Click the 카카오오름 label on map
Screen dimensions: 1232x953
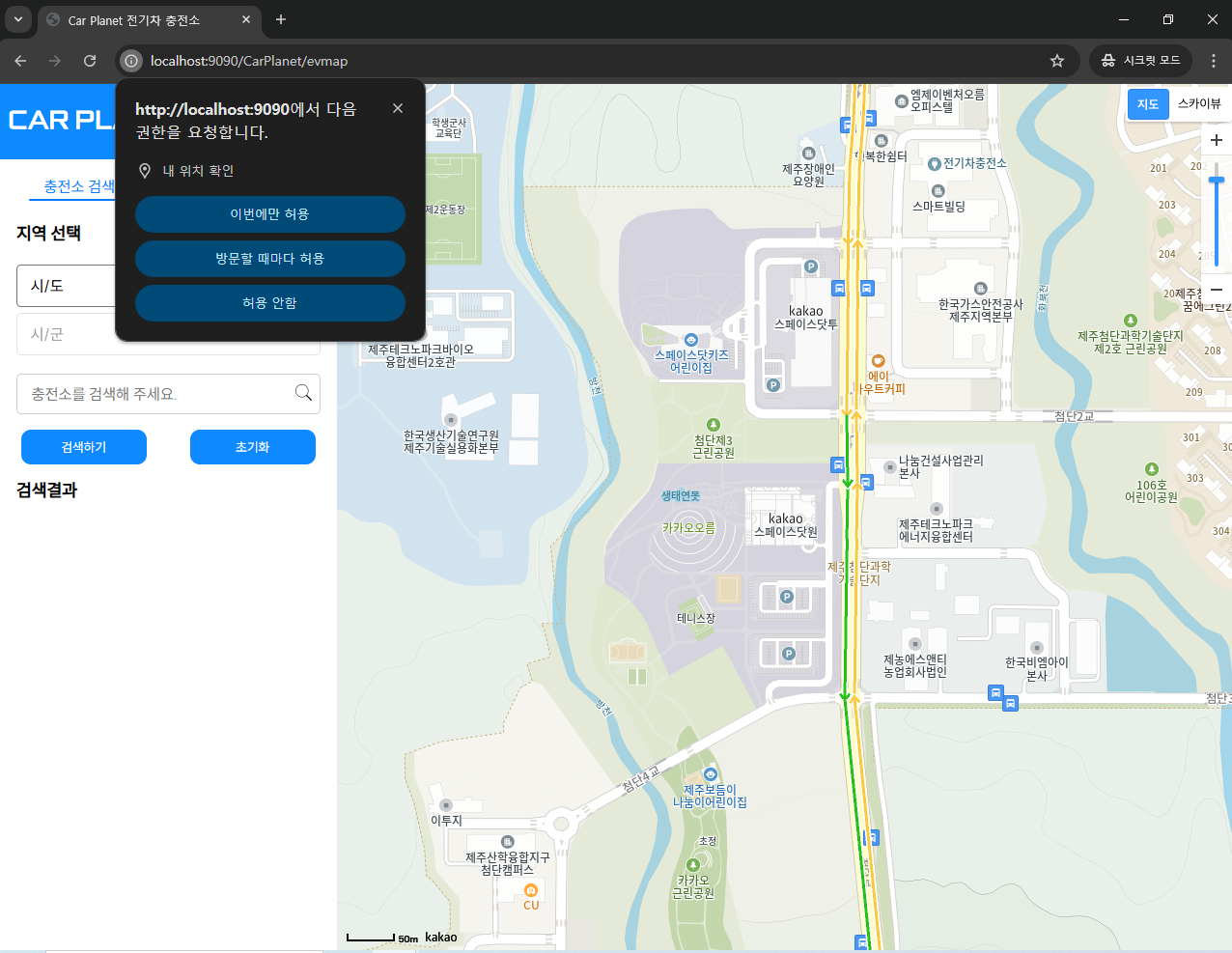[688, 528]
